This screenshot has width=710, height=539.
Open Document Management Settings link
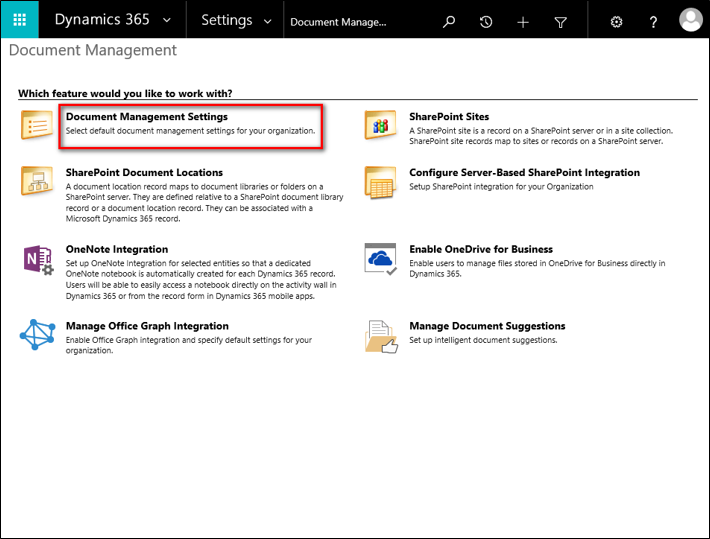tap(146, 117)
